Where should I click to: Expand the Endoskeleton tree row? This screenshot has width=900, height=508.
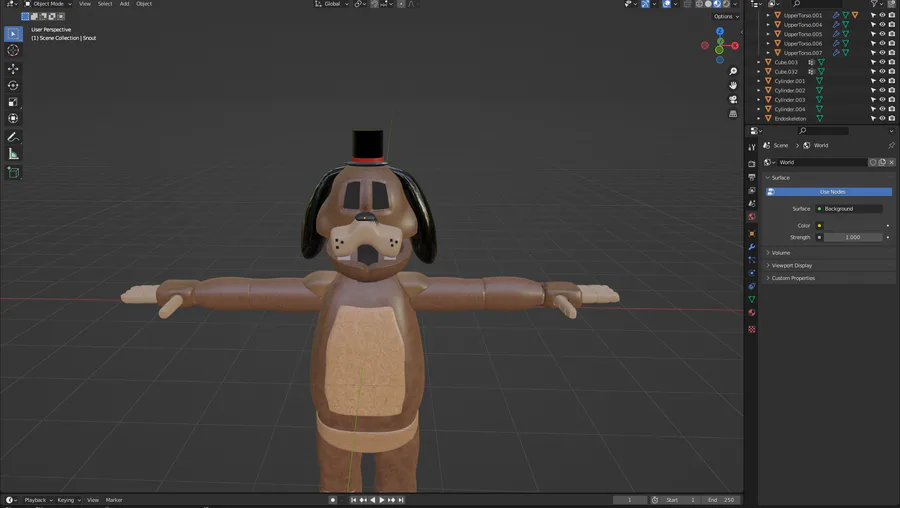(x=759, y=118)
